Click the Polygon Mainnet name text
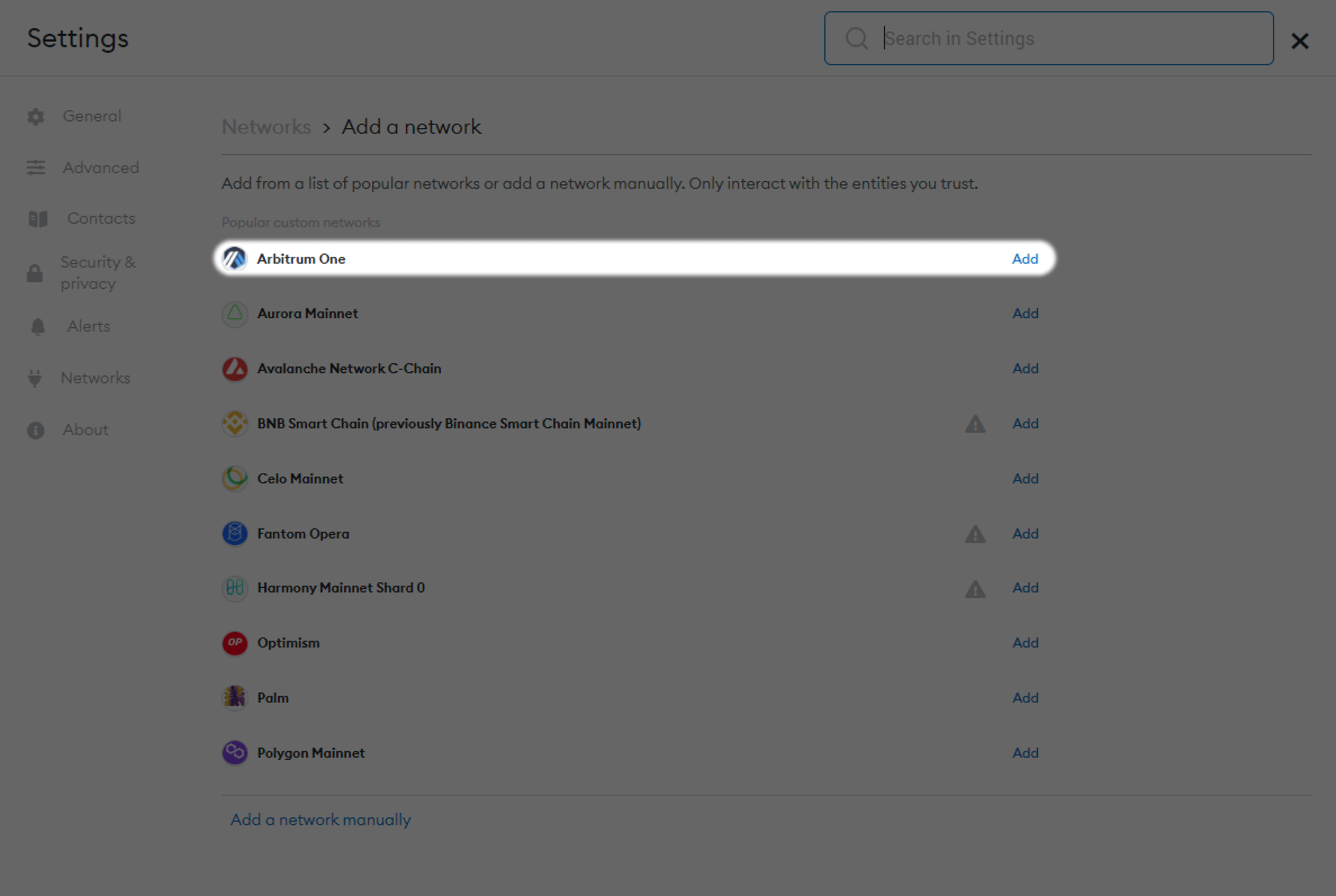 pos(311,753)
